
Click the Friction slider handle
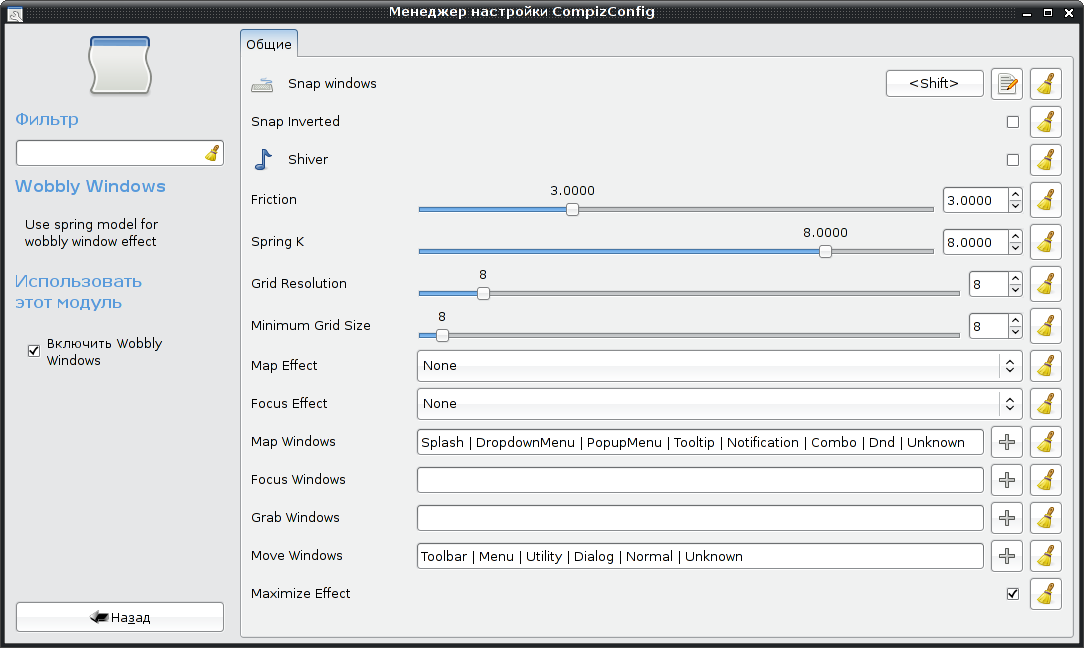coord(572,210)
